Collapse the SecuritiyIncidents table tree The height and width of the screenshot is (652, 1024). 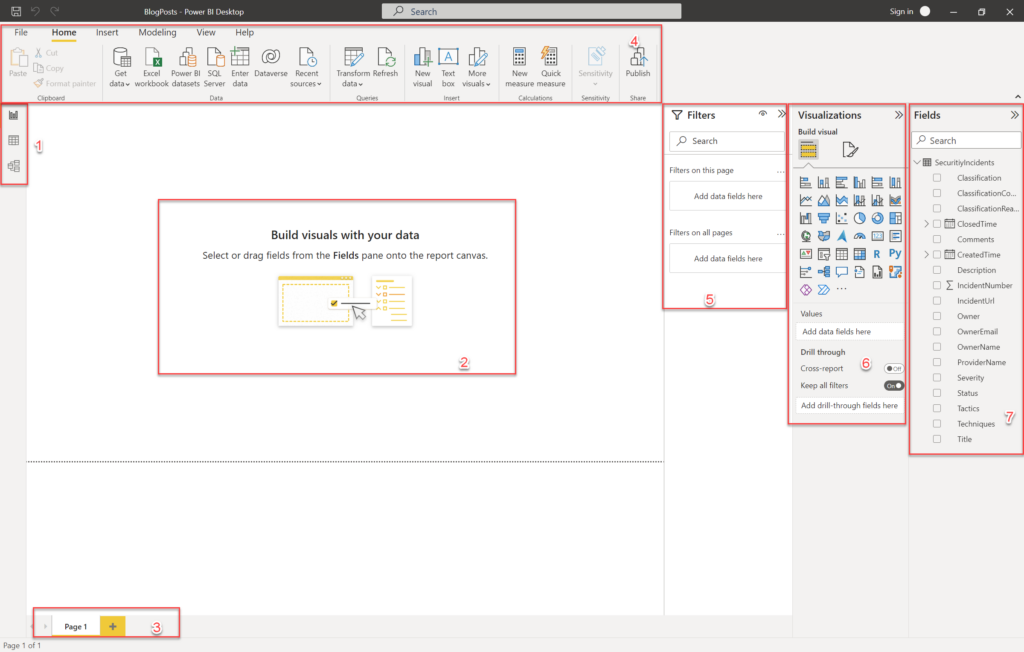pos(917,162)
